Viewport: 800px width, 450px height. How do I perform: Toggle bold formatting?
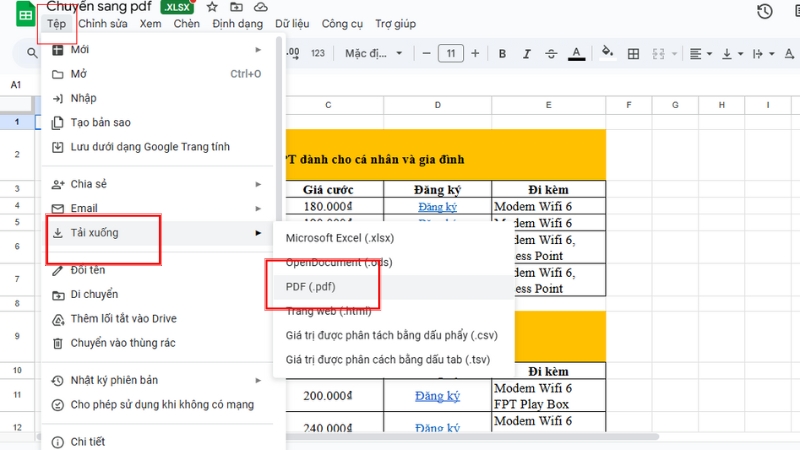(x=502, y=54)
